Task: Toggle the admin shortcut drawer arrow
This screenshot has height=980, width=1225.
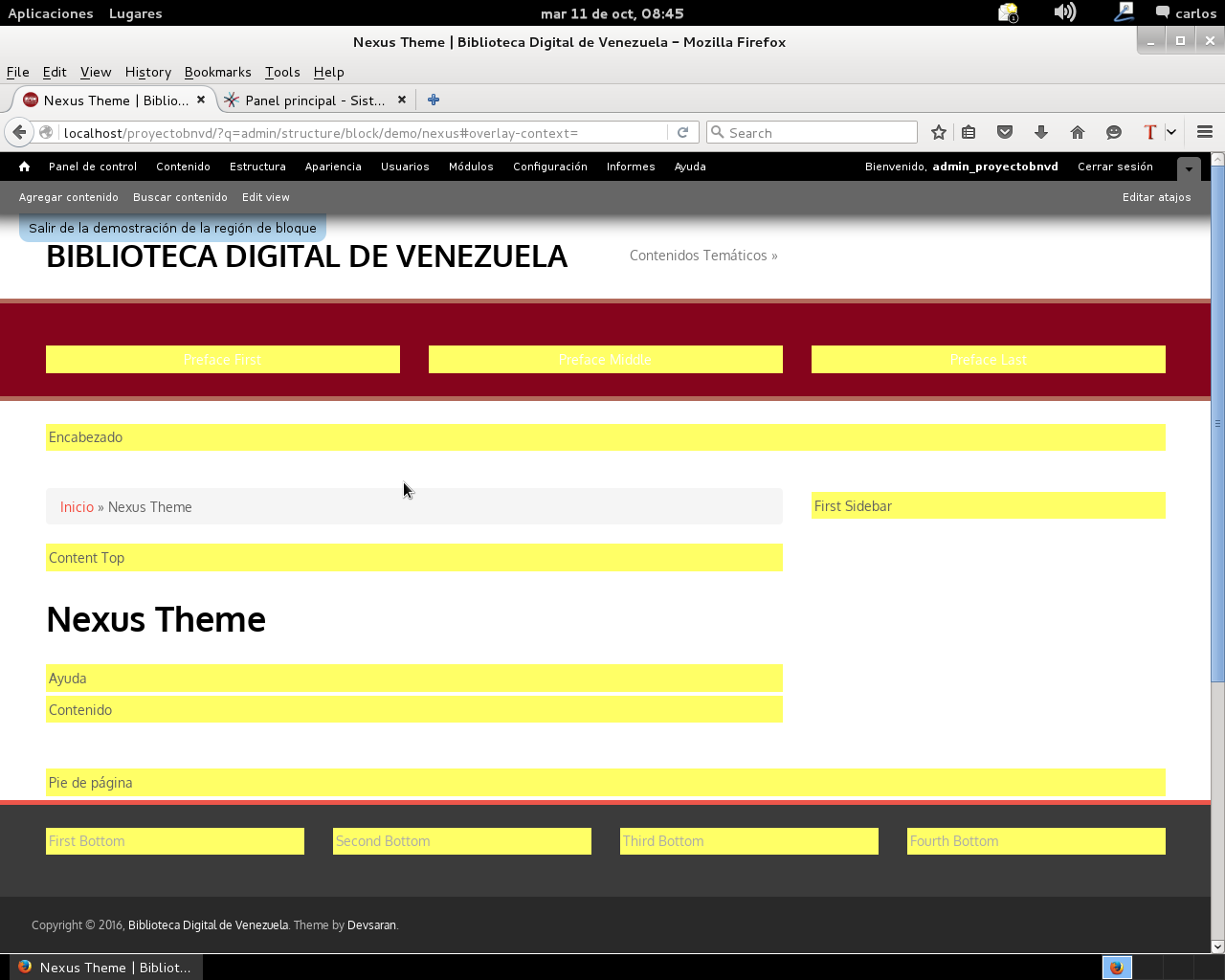Action: pyautogui.click(x=1189, y=168)
